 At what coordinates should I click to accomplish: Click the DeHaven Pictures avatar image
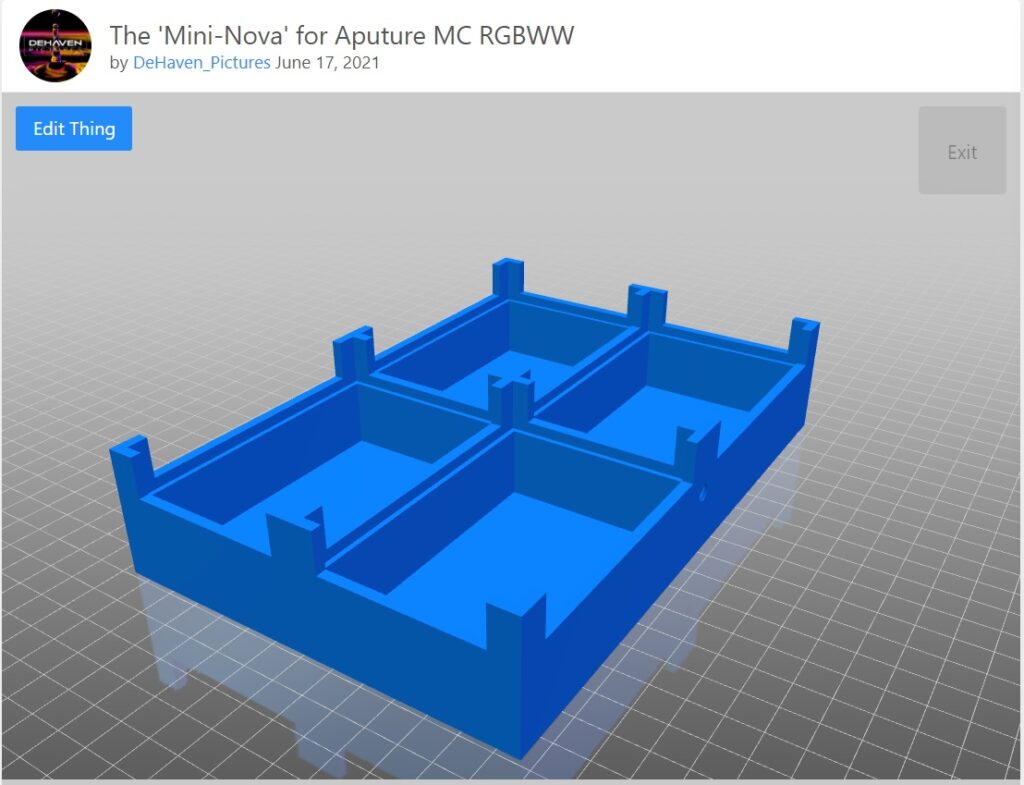(x=56, y=46)
